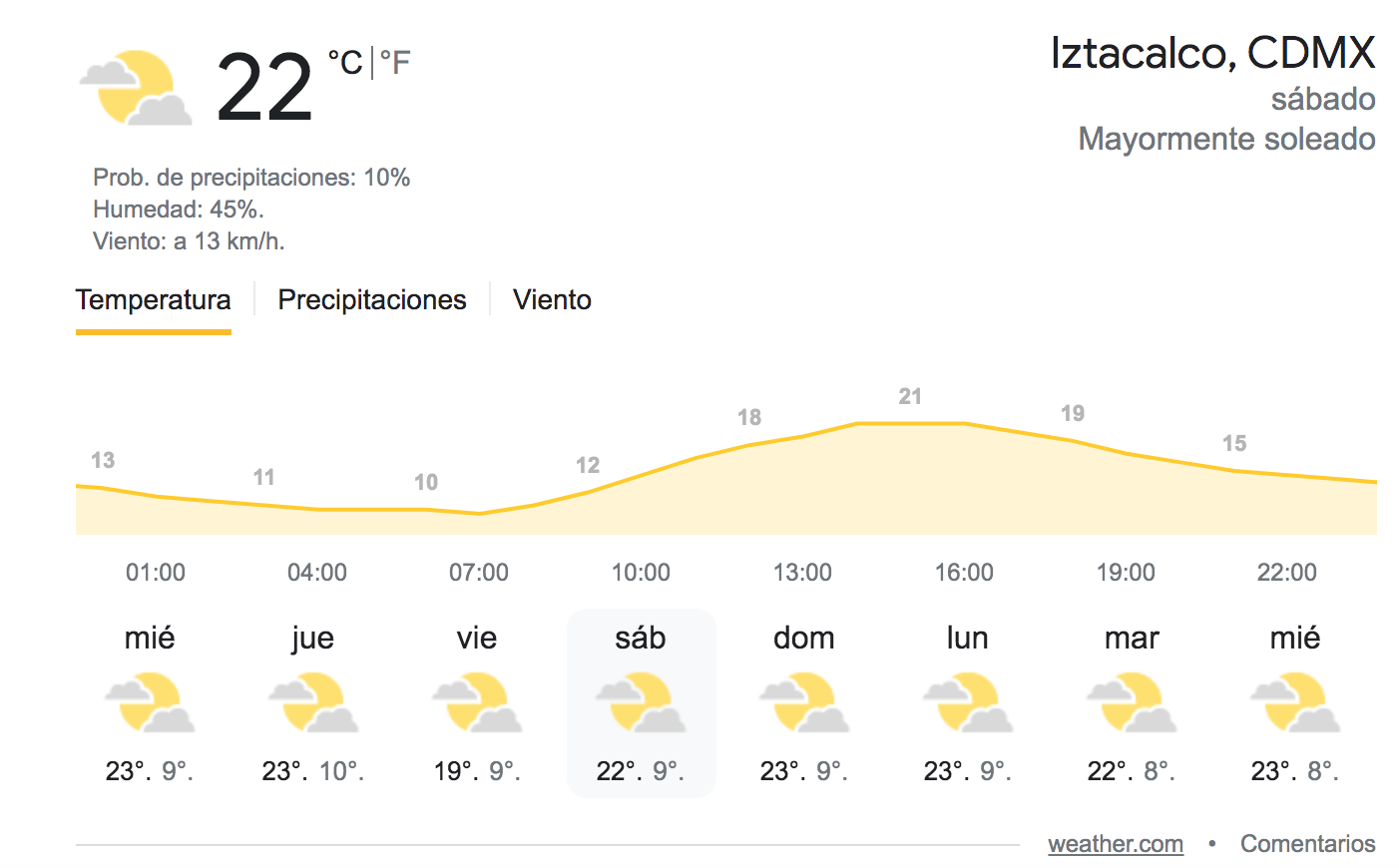Click the 07:00 hour label

click(479, 573)
